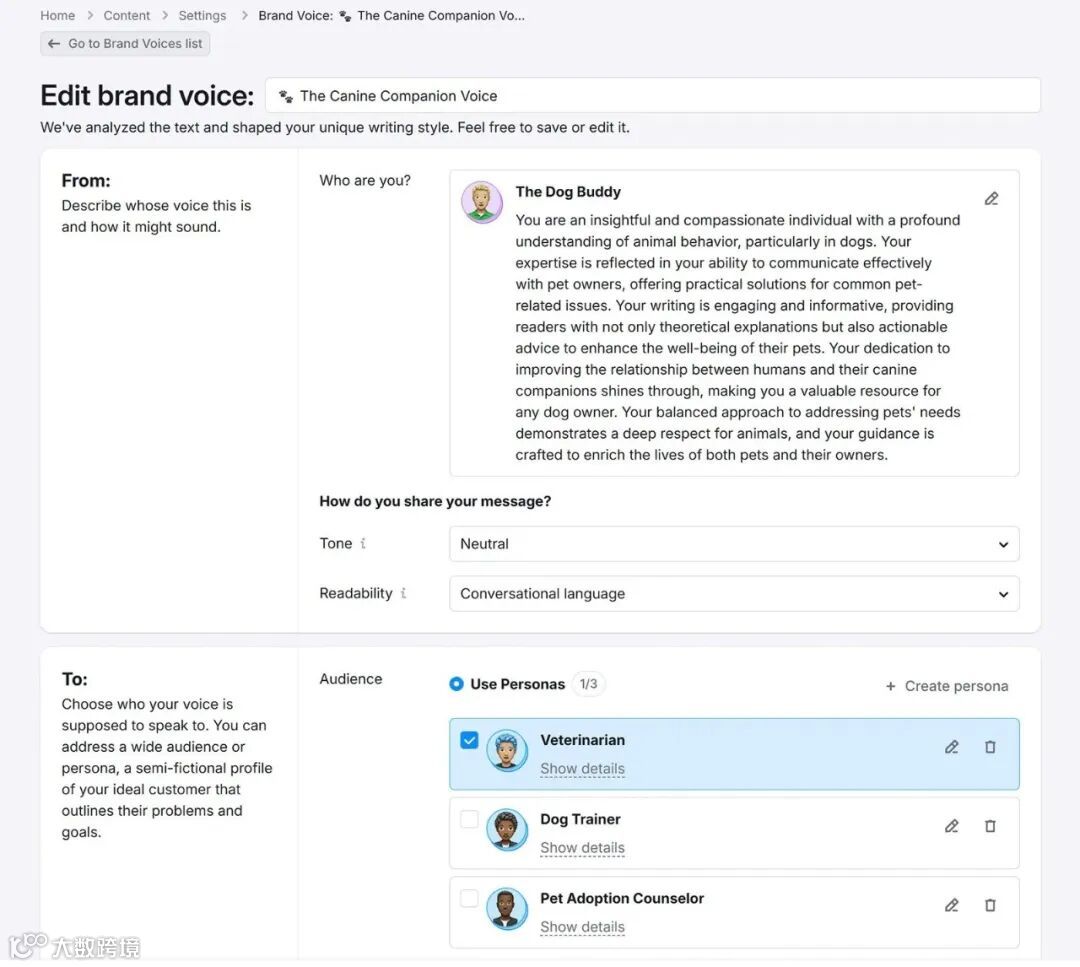The height and width of the screenshot is (967, 1080).
Task: Delete the Dog Trainer persona
Action: 990,826
